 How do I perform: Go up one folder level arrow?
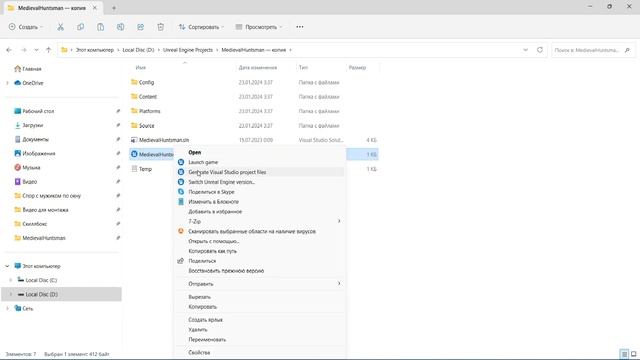(x=49, y=50)
